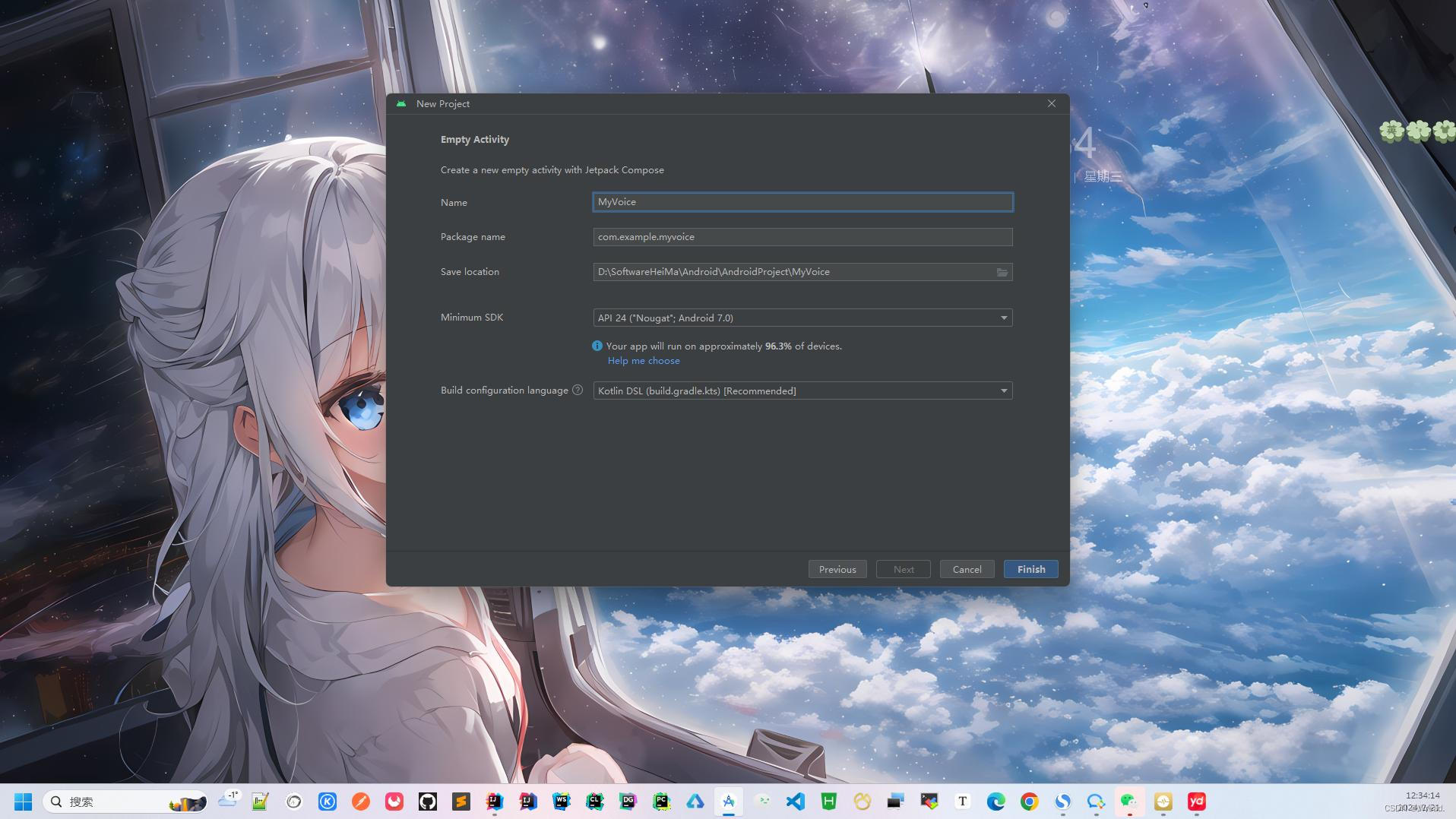Open Sublime Text from taskbar

(461, 802)
